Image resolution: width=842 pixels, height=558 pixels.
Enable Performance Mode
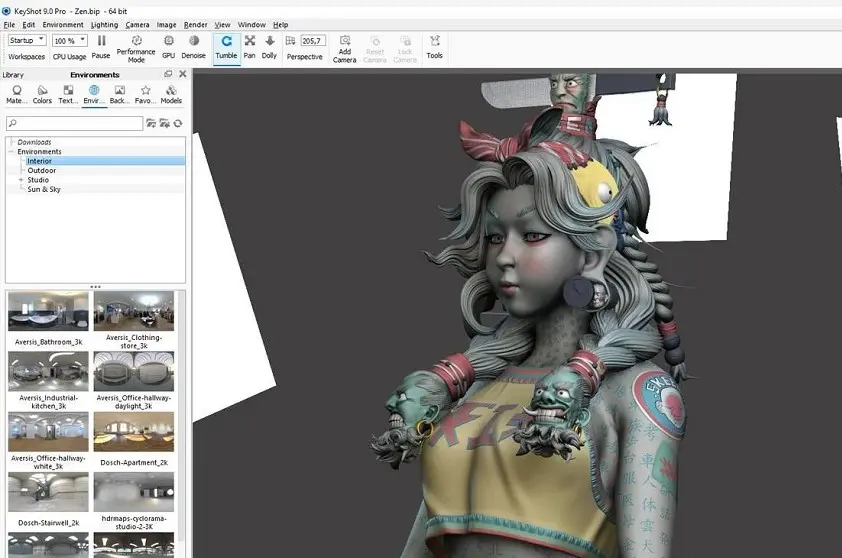click(x=136, y=49)
